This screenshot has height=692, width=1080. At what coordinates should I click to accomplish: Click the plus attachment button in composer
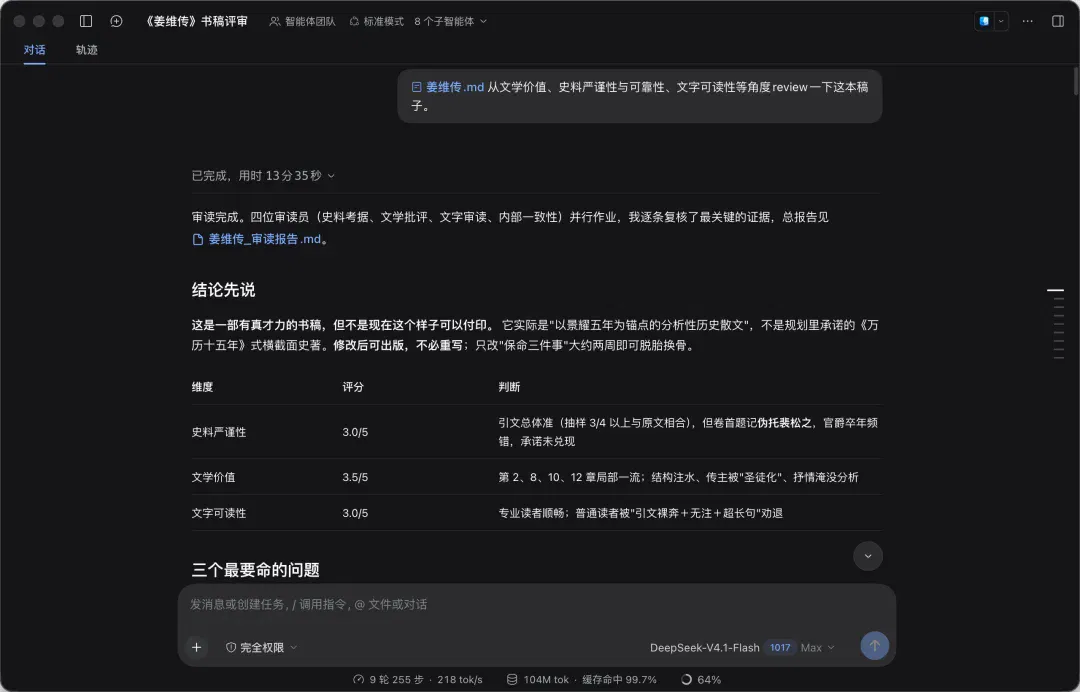coord(196,647)
